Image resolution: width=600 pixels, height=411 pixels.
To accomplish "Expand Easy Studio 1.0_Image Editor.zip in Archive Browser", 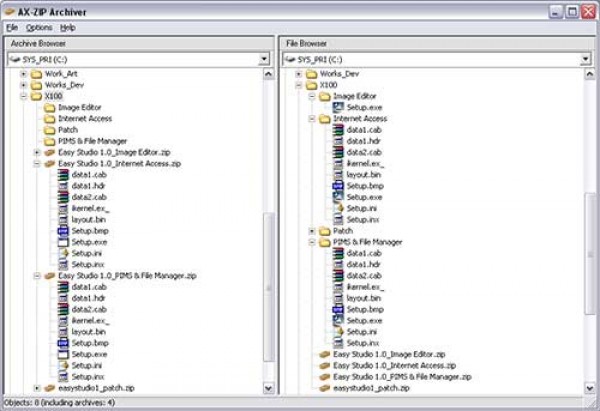I will (x=37, y=152).
